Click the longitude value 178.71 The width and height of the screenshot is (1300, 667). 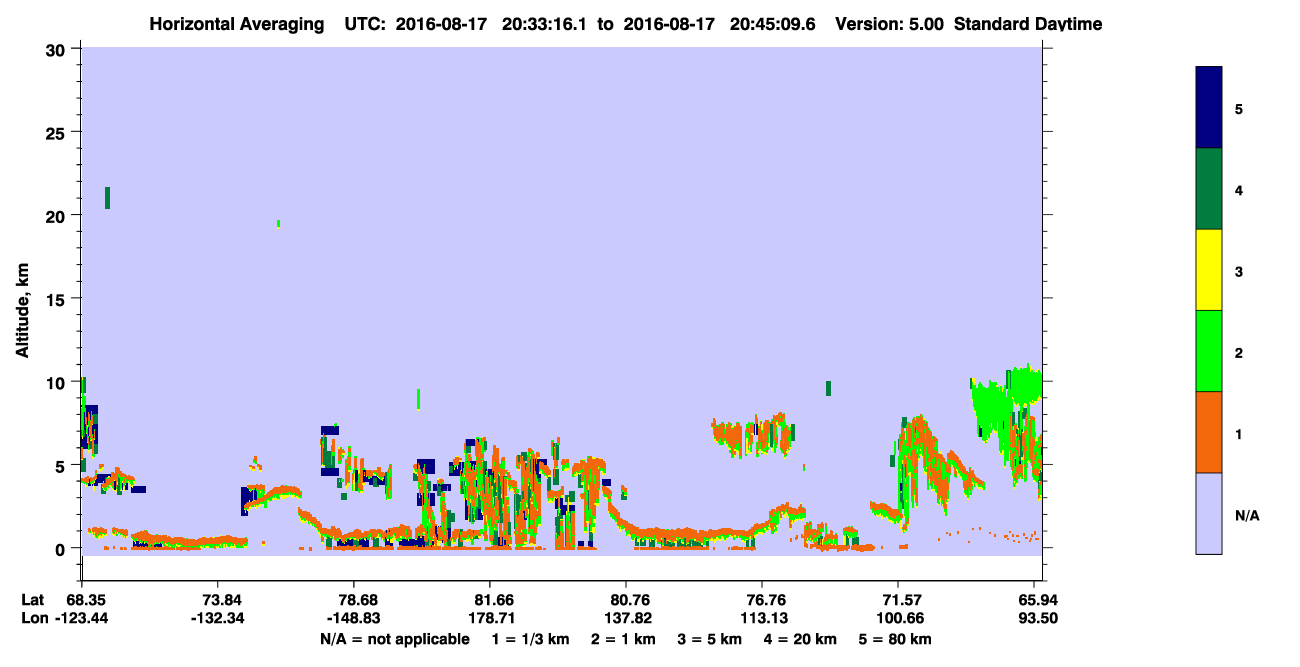coord(490,618)
